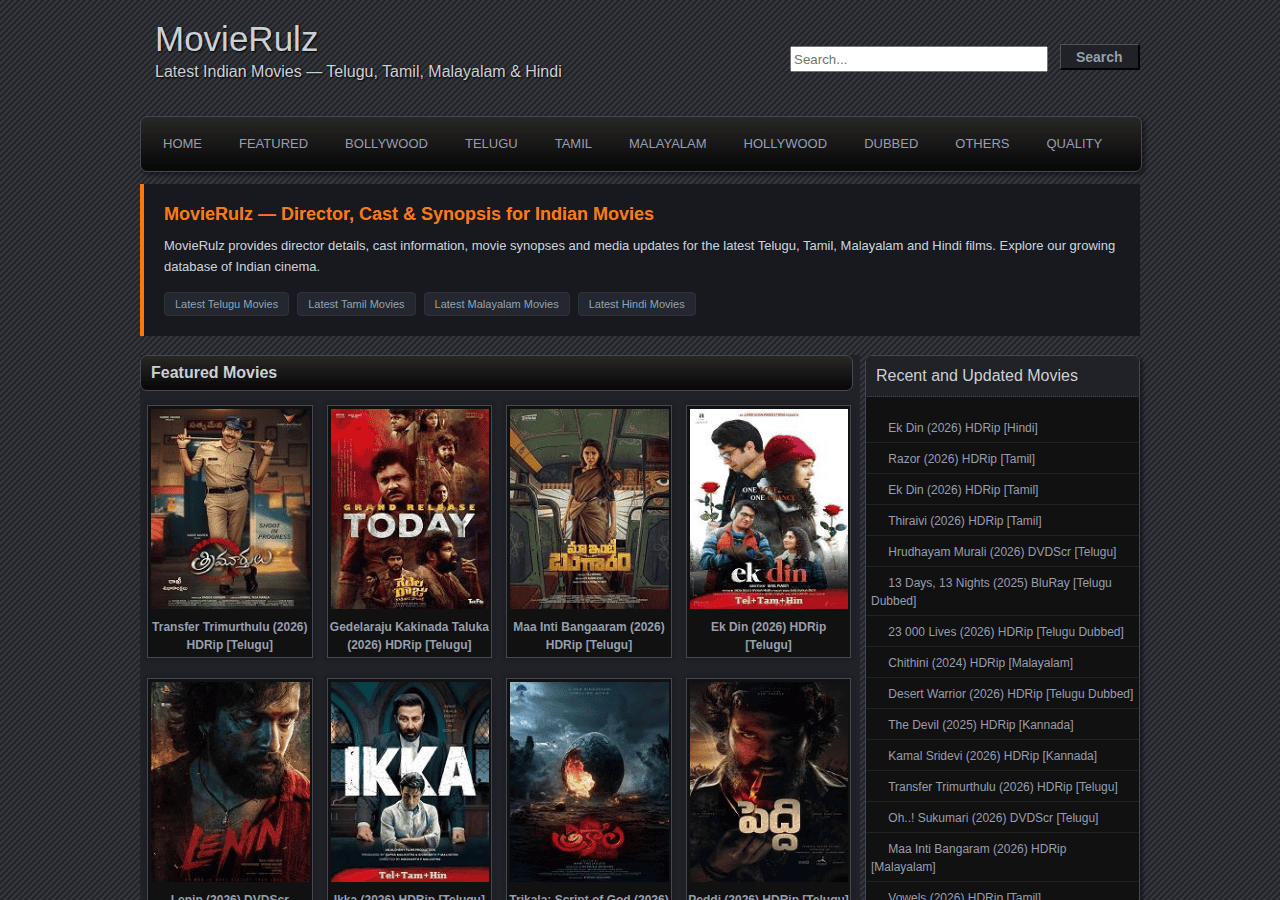1280x900 pixels.
Task: Open Razor (2026) HDRip [Tamil] link
Action: click(x=961, y=459)
